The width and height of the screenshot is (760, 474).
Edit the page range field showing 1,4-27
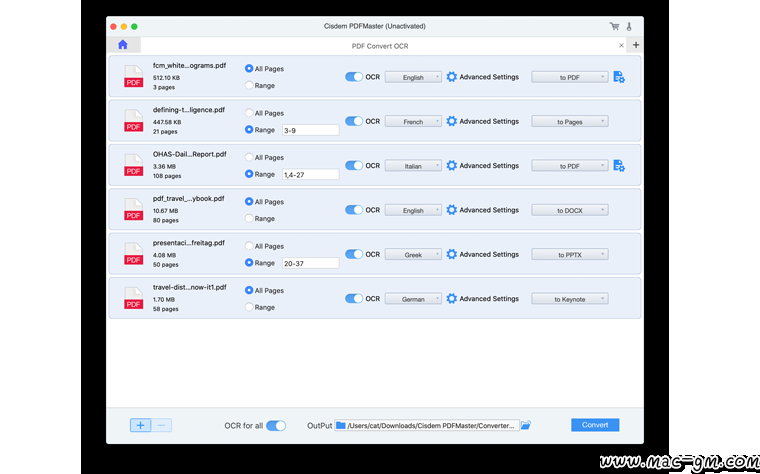coord(311,174)
